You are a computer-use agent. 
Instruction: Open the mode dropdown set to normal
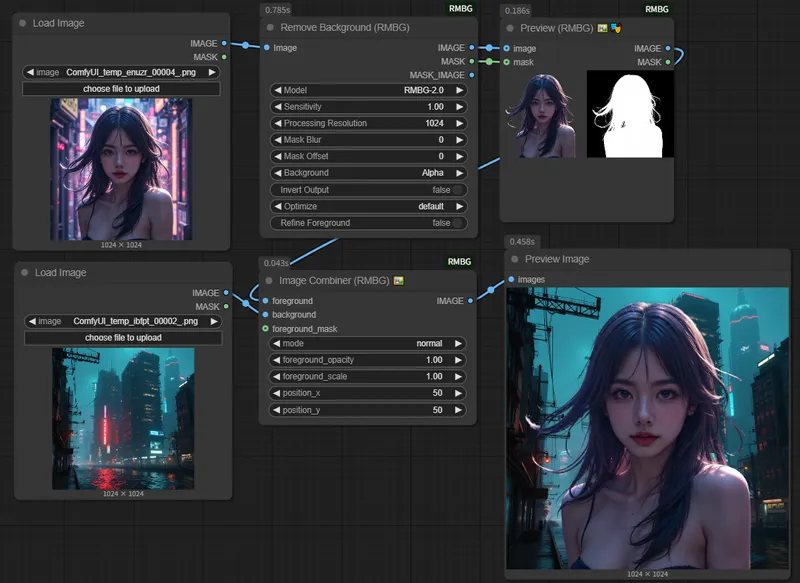pyautogui.click(x=367, y=343)
